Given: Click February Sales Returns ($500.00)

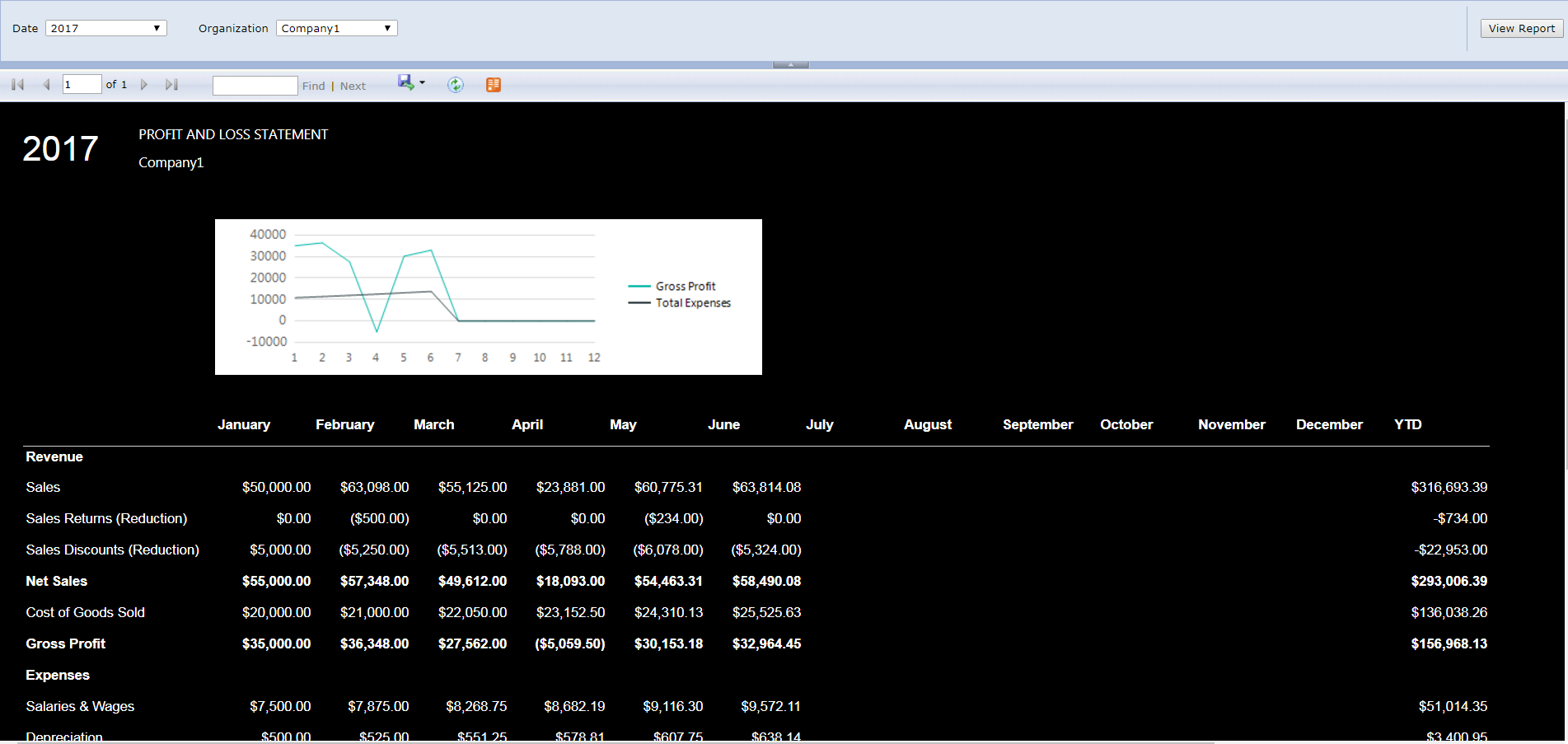Looking at the screenshot, I should pyautogui.click(x=379, y=518).
